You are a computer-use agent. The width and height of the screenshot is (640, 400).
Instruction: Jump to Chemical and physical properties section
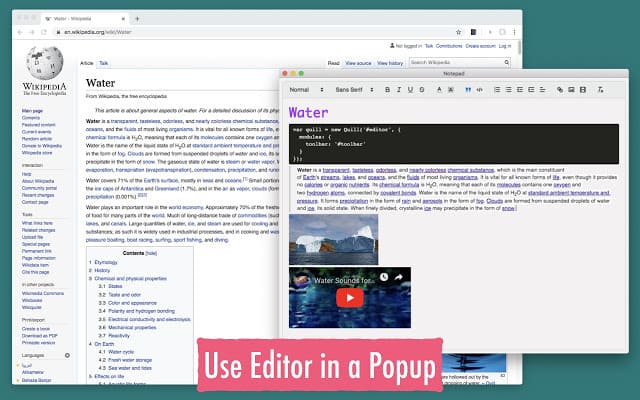tap(131, 279)
